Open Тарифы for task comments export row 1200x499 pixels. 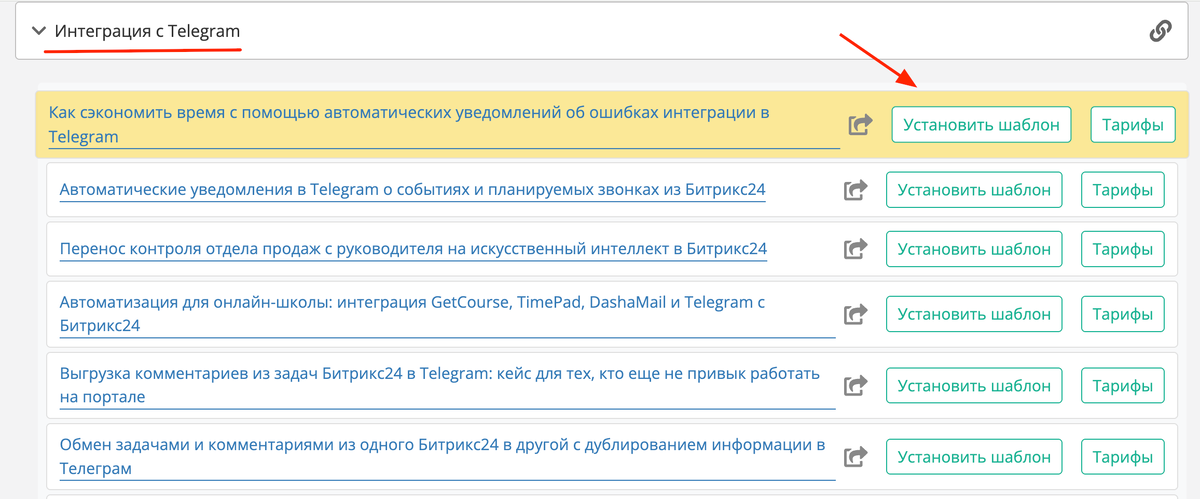pos(1123,385)
